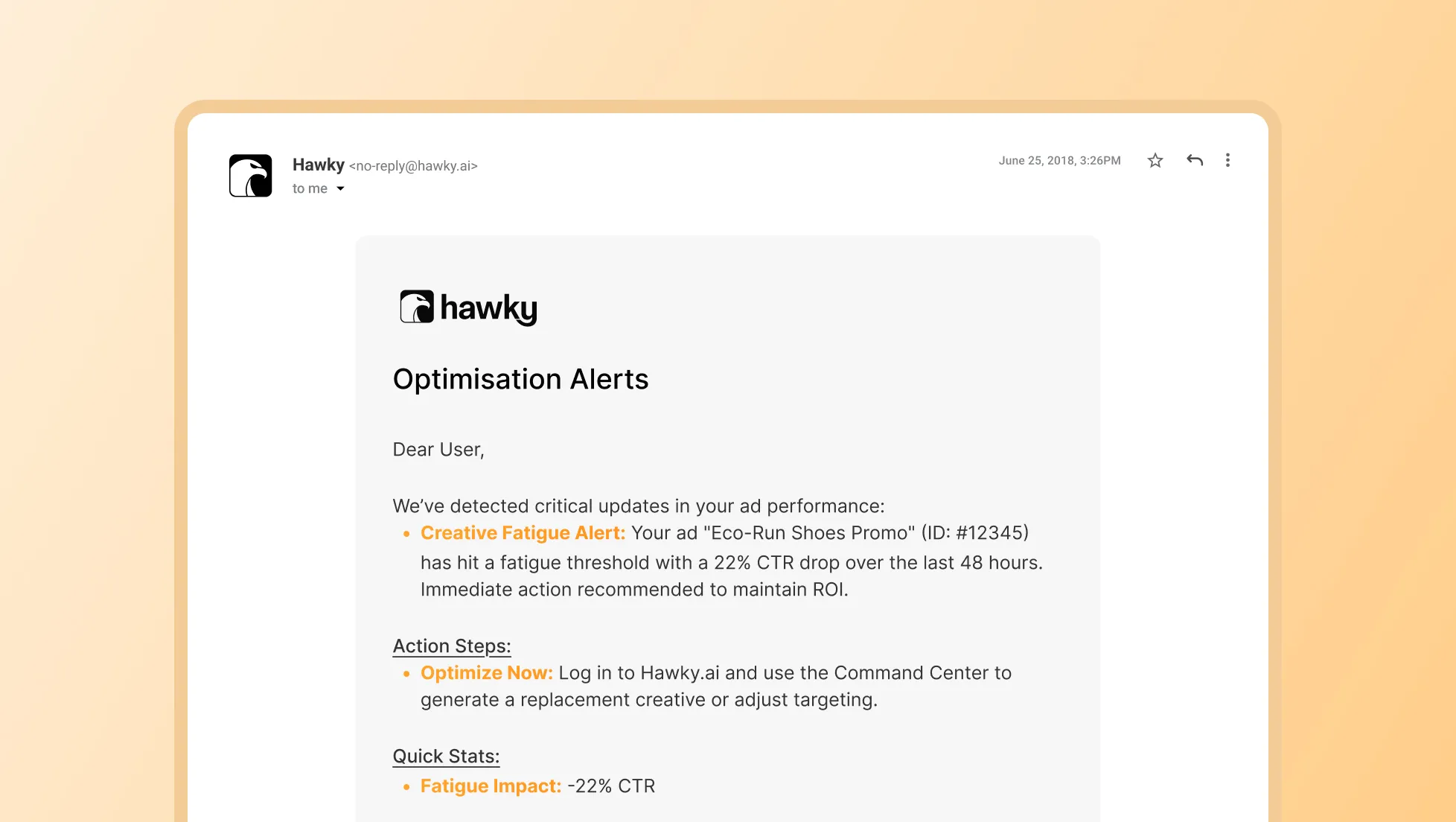Click the no-reply@hawky.ai email address
The image size is (1456, 822).
[x=413, y=166]
